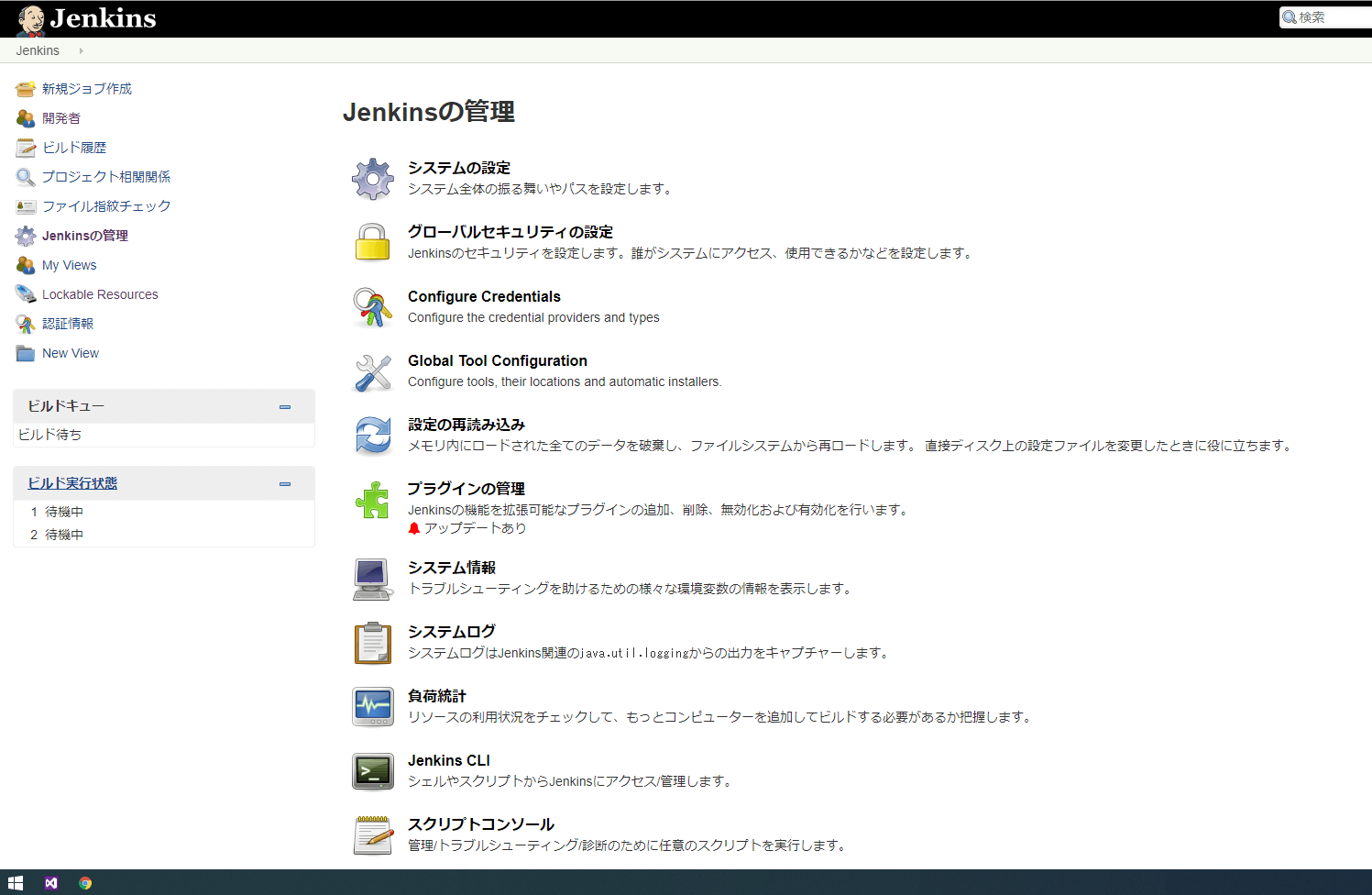Click the ビルド履歴 notepad icon
This screenshot has width=1372, height=895.
[x=26, y=148]
